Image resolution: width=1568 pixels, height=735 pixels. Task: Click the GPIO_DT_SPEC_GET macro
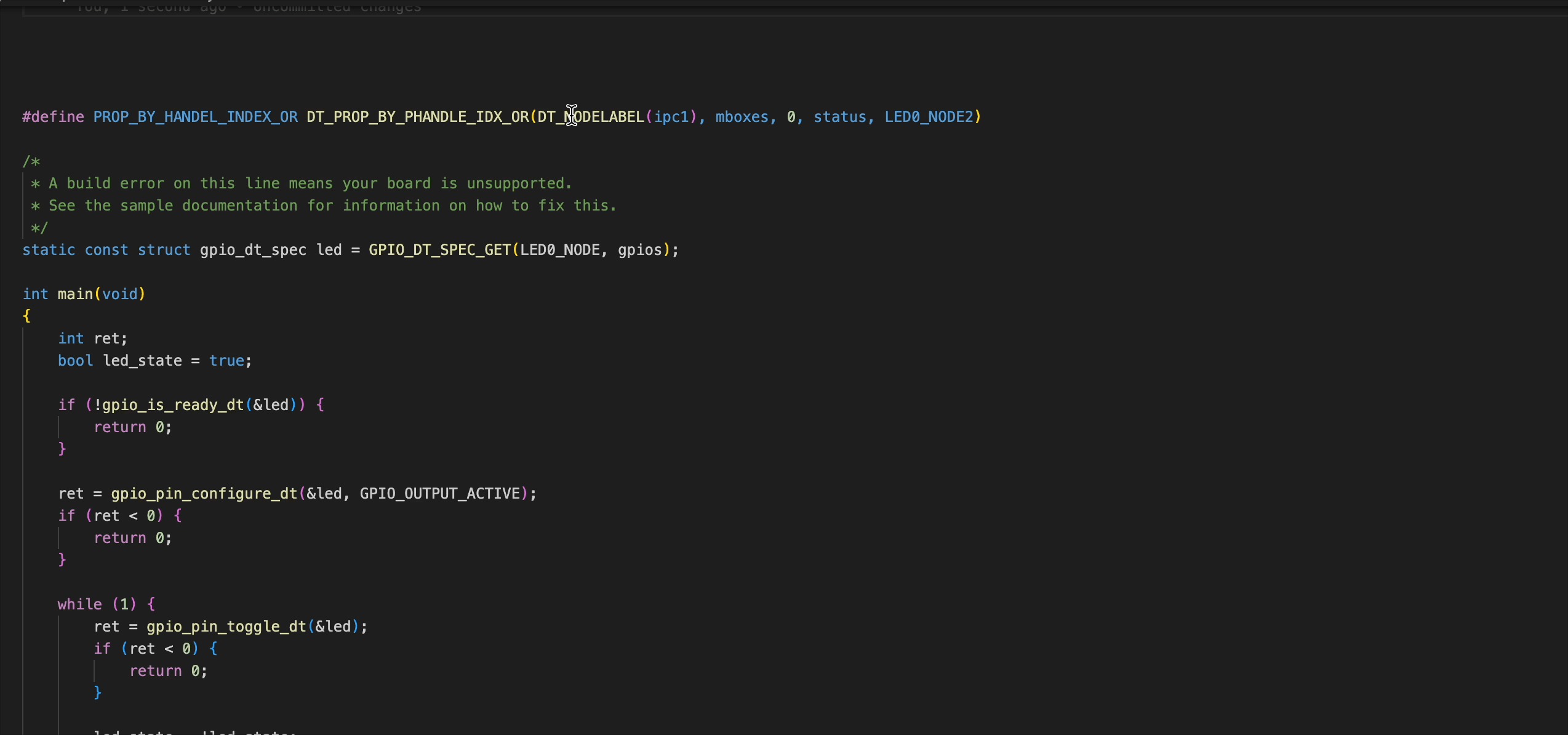tap(439, 250)
